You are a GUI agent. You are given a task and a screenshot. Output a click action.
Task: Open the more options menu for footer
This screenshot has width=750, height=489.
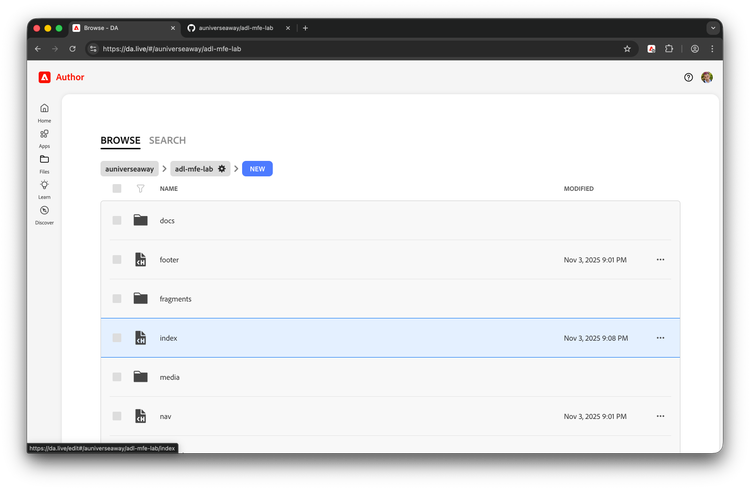coord(660,259)
